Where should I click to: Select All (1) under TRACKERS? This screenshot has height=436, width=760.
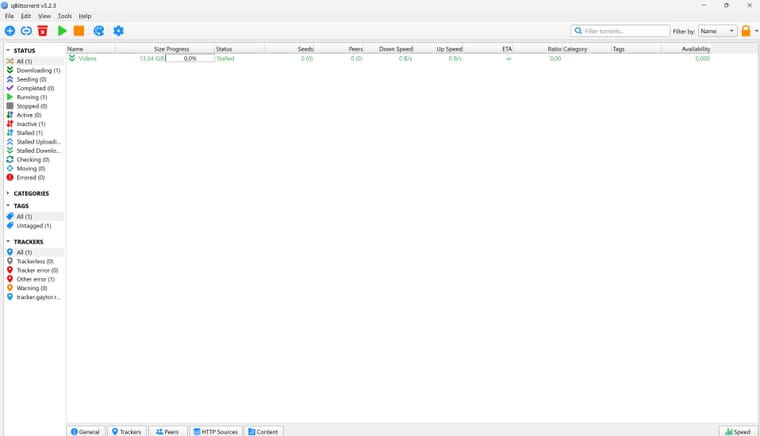(34, 252)
